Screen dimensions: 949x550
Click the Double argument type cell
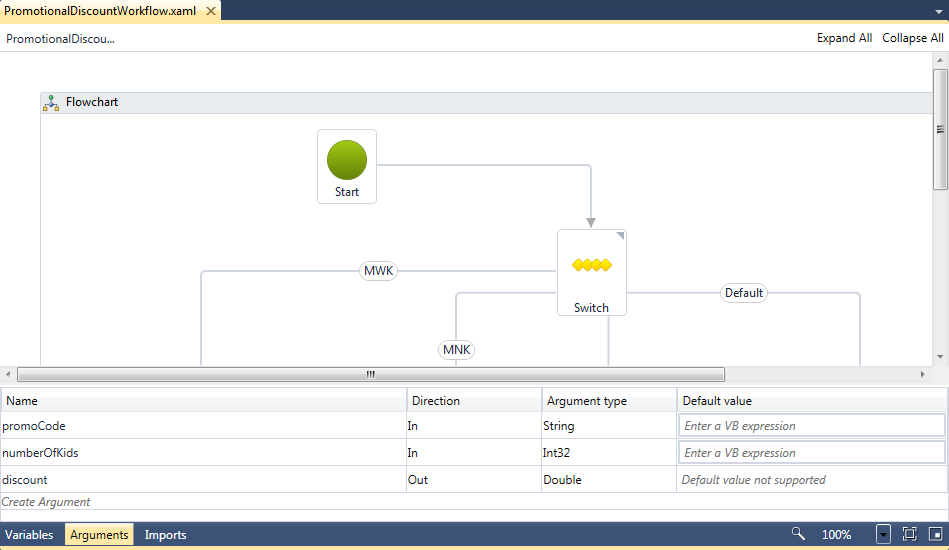[609, 480]
